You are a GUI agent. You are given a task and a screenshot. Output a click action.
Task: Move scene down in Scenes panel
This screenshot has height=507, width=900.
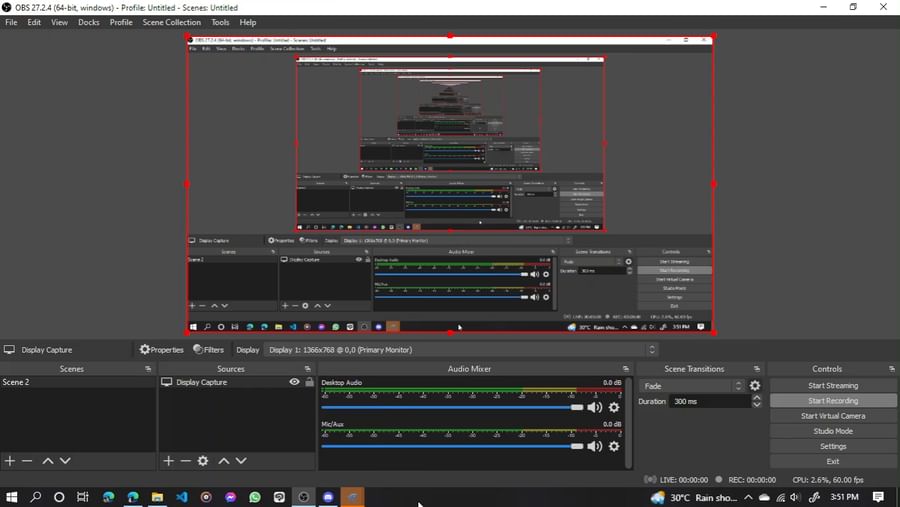click(65, 461)
